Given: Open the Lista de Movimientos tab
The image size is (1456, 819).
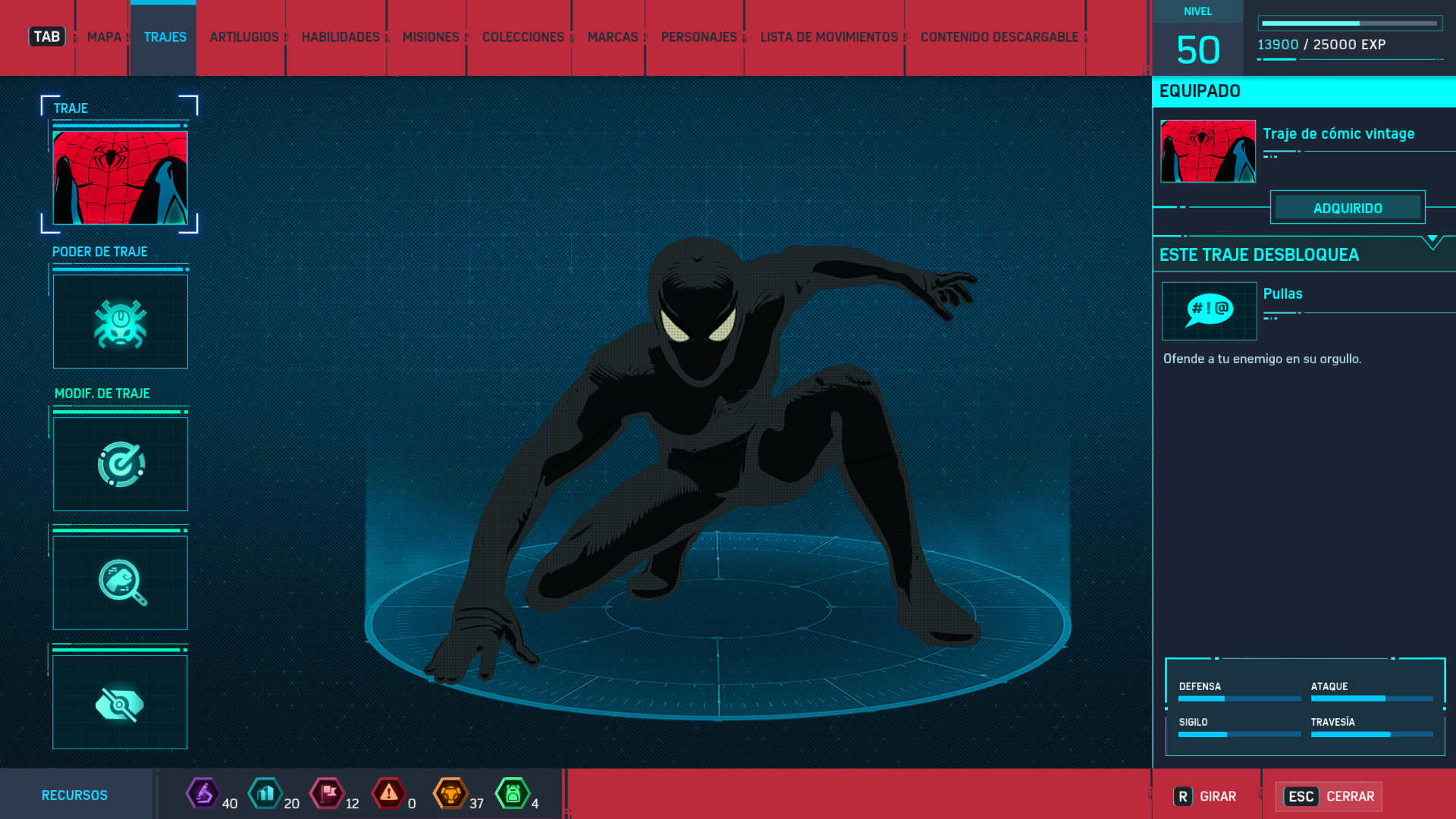Looking at the screenshot, I should (829, 37).
